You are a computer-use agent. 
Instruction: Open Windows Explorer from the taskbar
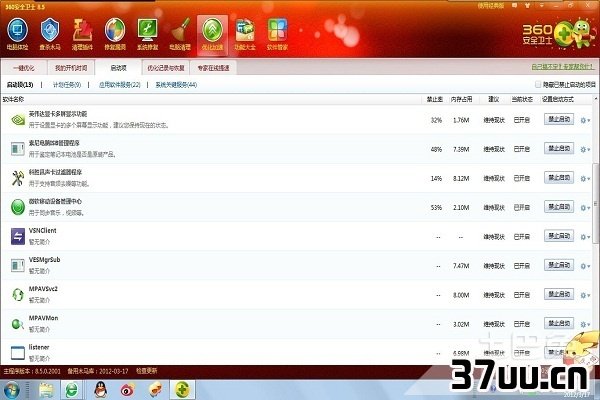pos(47,390)
